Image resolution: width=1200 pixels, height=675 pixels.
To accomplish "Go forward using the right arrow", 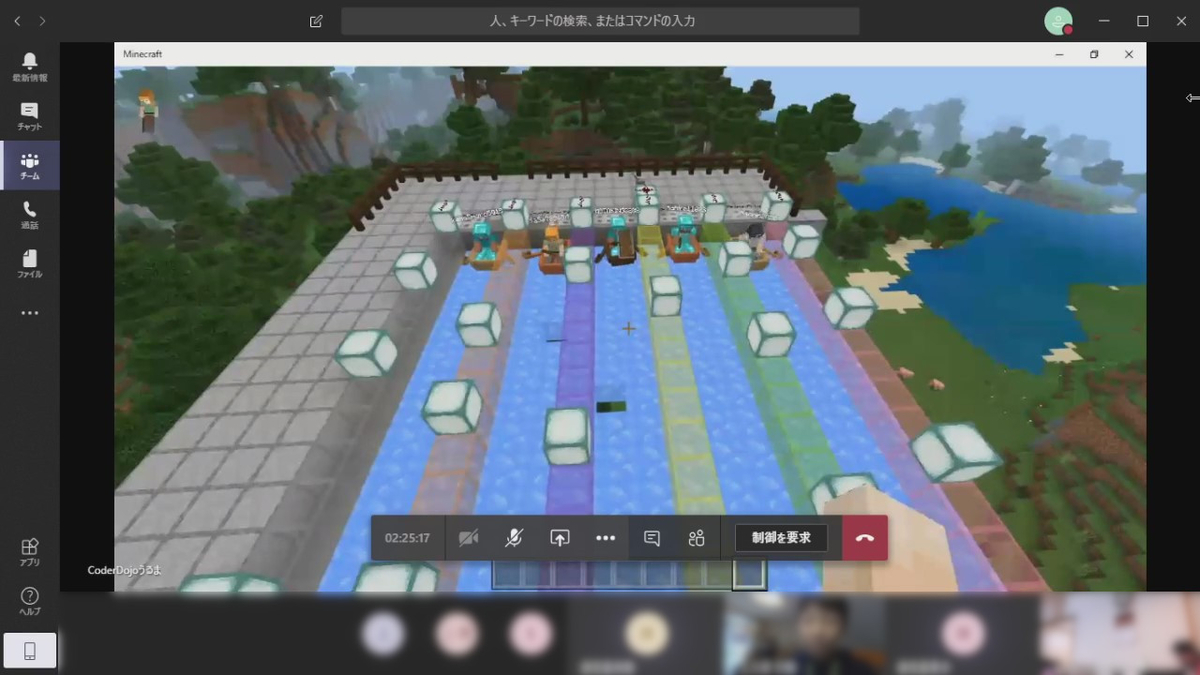I will click(42, 20).
